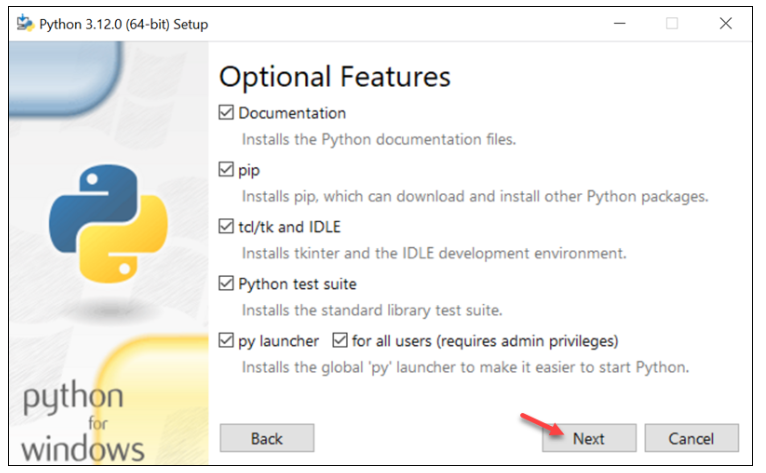Toggle the pip checkbox
The width and height of the screenshot is (766, 473).
coord(226,170)
